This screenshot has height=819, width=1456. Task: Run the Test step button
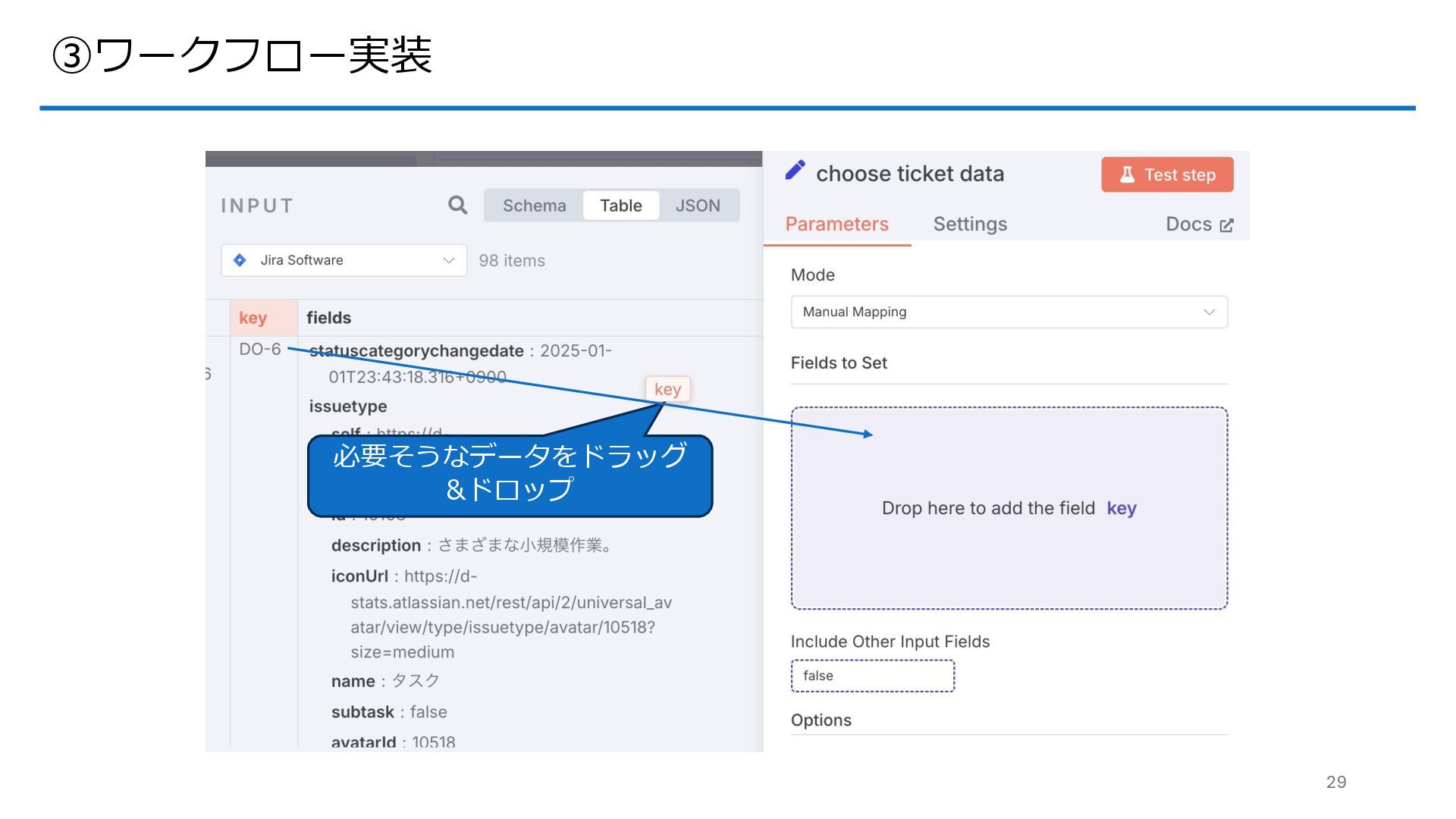coord(1167,174)
